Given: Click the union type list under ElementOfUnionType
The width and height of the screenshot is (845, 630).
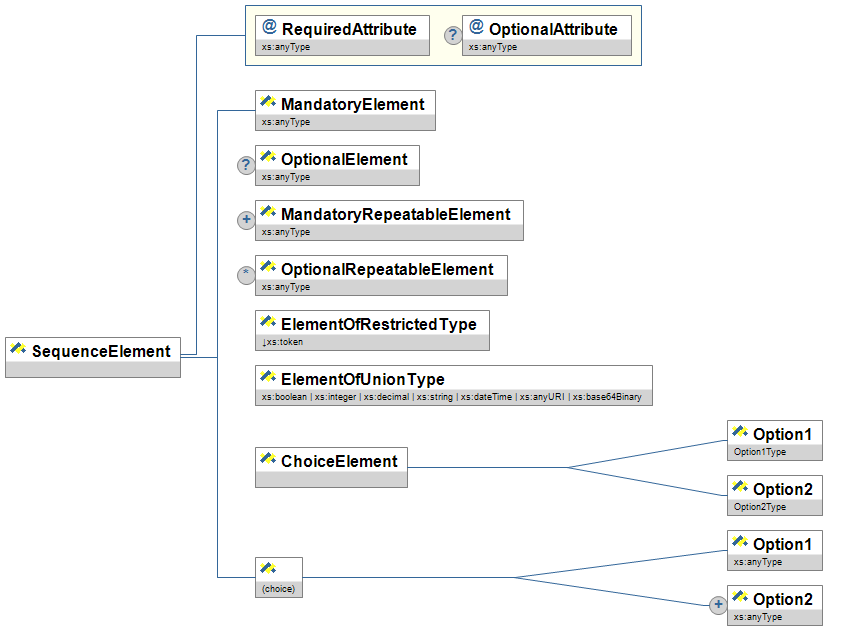Looking at the screenshot, I should 454,397.
